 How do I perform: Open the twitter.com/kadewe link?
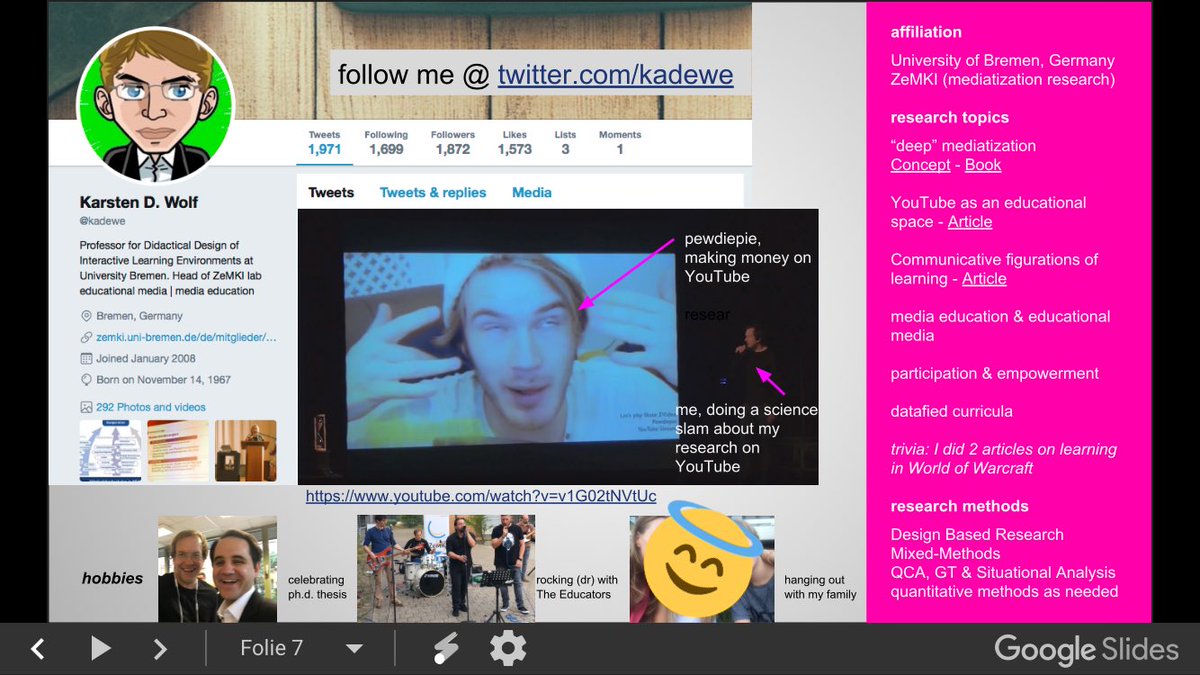[616, 74]
